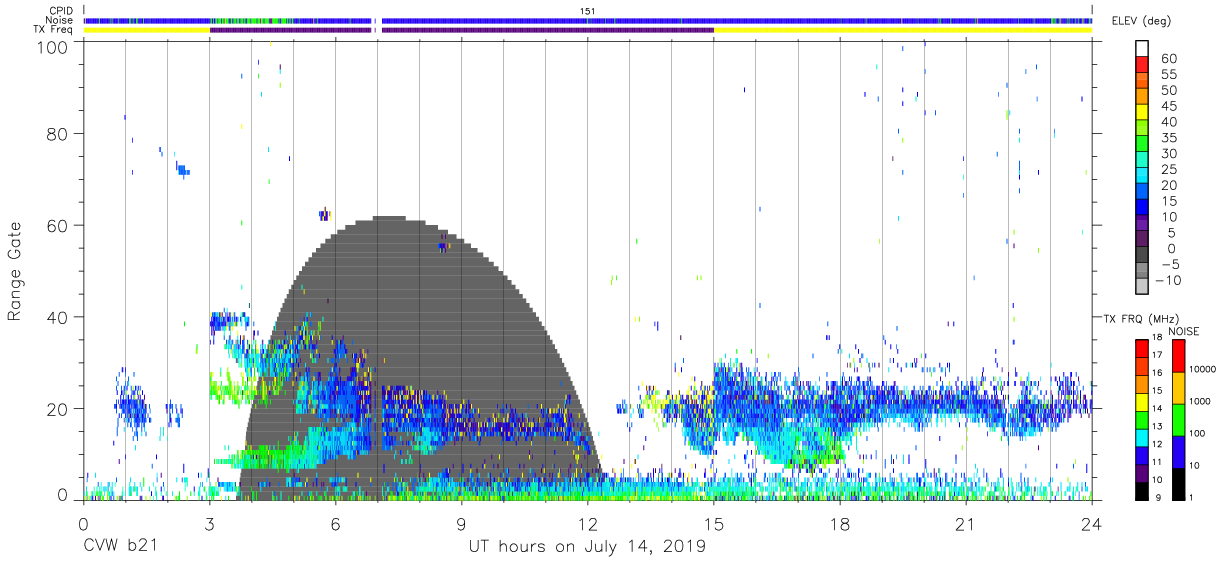Image resolution: width=1228 pixels, height=567 pixels.
Task: Click hour 9 on the UT time axis
Action: [461, 524]
